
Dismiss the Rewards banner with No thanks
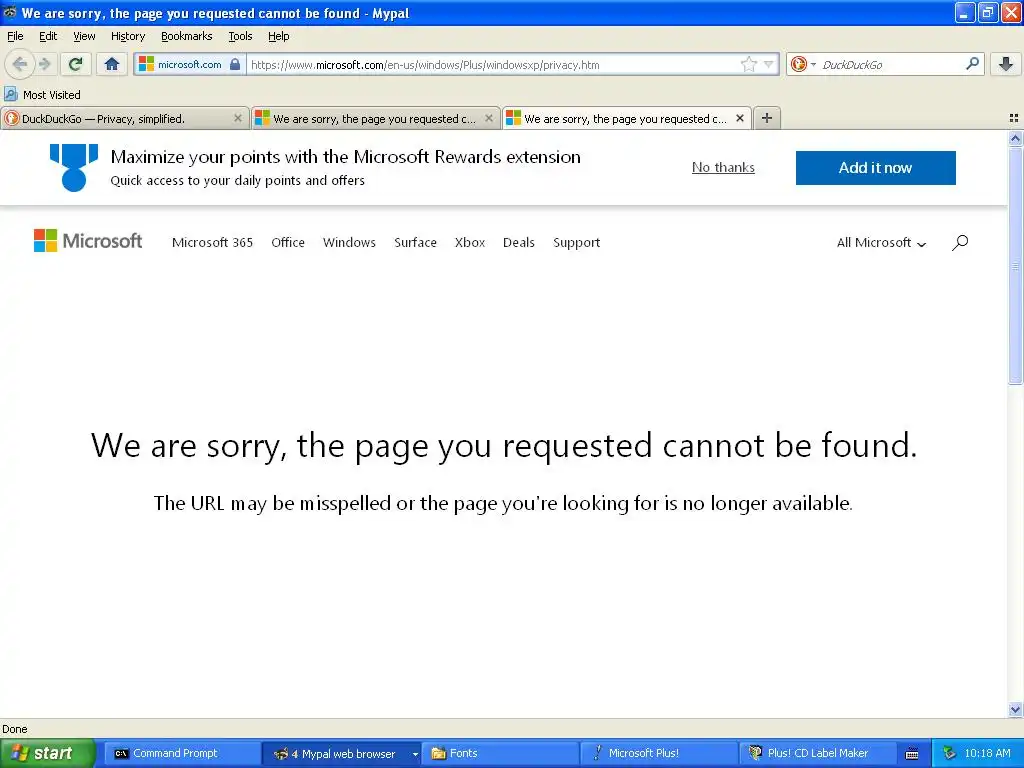[723, 168]
